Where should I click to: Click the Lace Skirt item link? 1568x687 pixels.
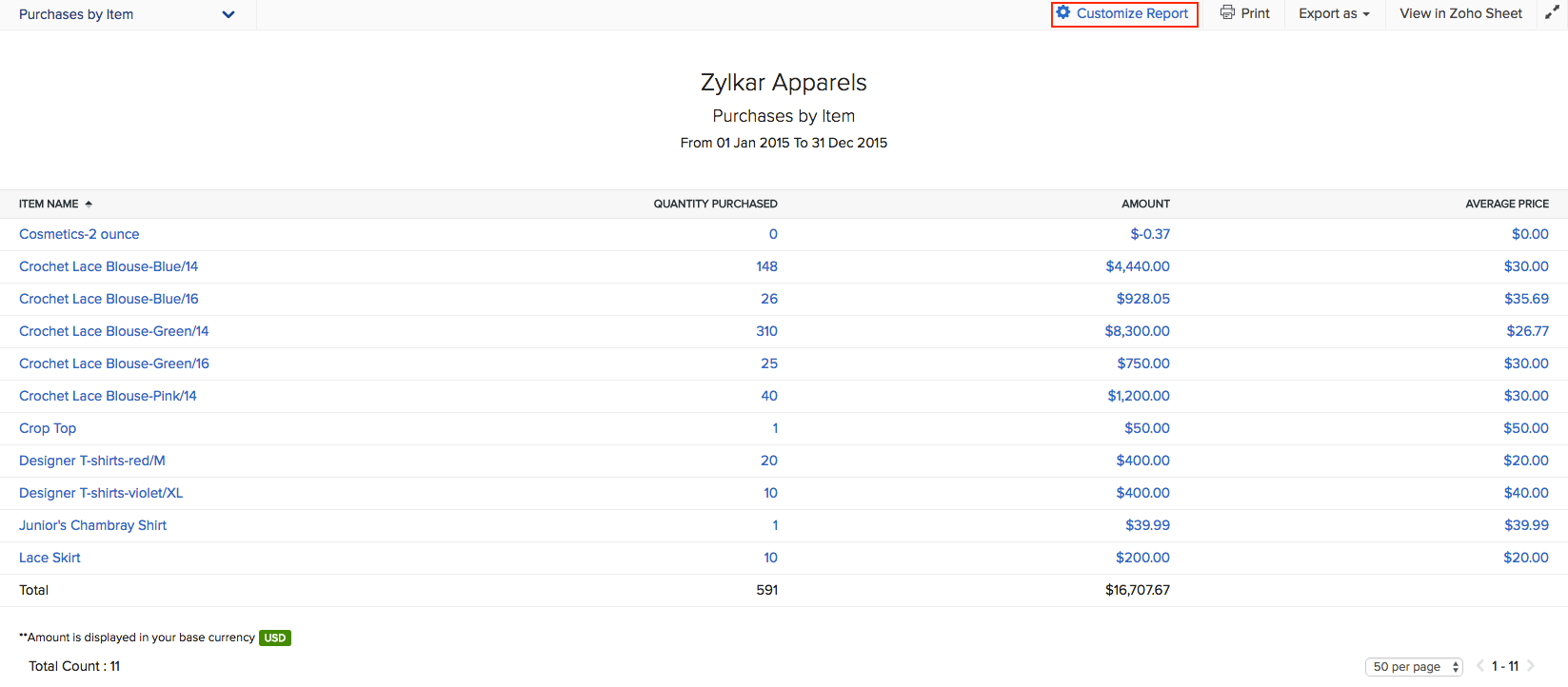(50, 558)
